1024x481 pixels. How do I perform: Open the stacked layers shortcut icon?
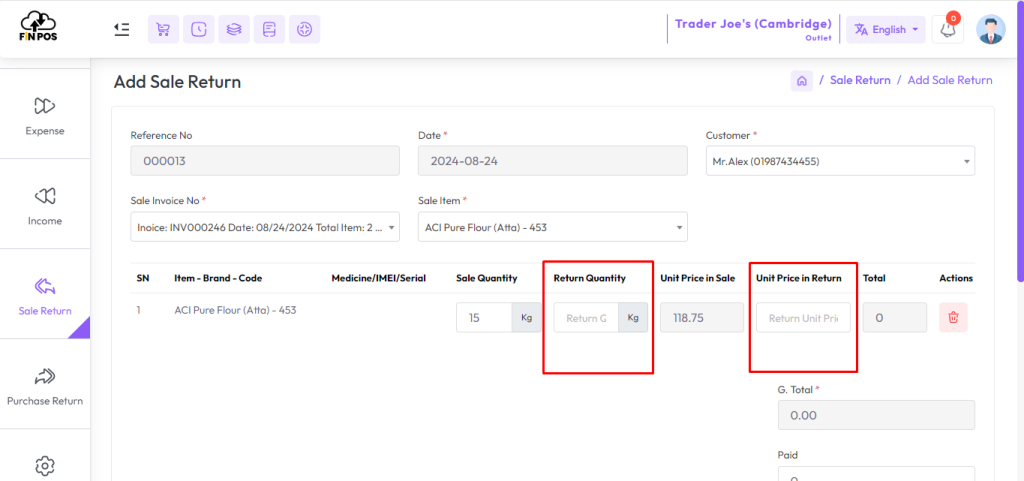click(234, 29)
